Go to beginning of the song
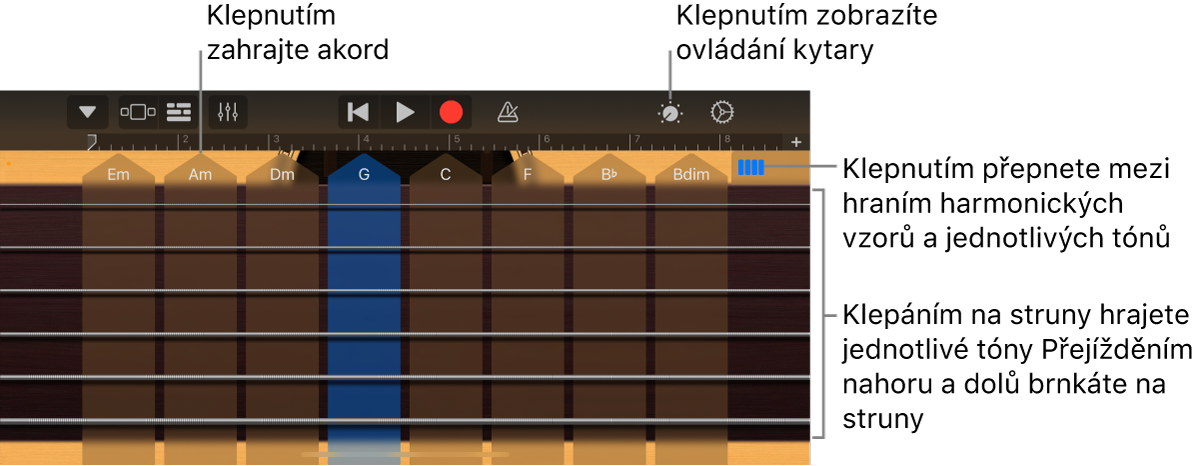The height and width of the screenshot is (466, 1202). pyautogui.click(x=357, y=112)
